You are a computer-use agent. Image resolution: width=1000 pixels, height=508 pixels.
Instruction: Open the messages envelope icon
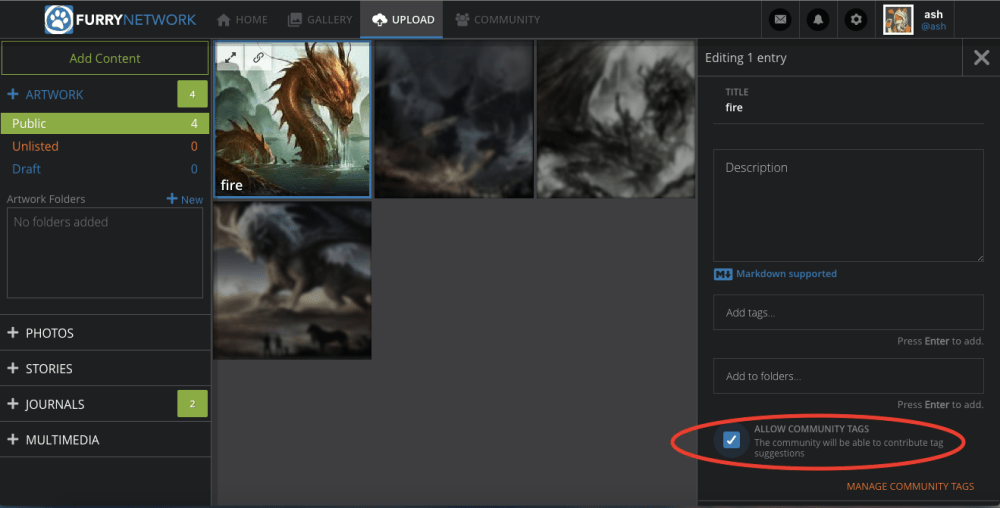point(781,19)
